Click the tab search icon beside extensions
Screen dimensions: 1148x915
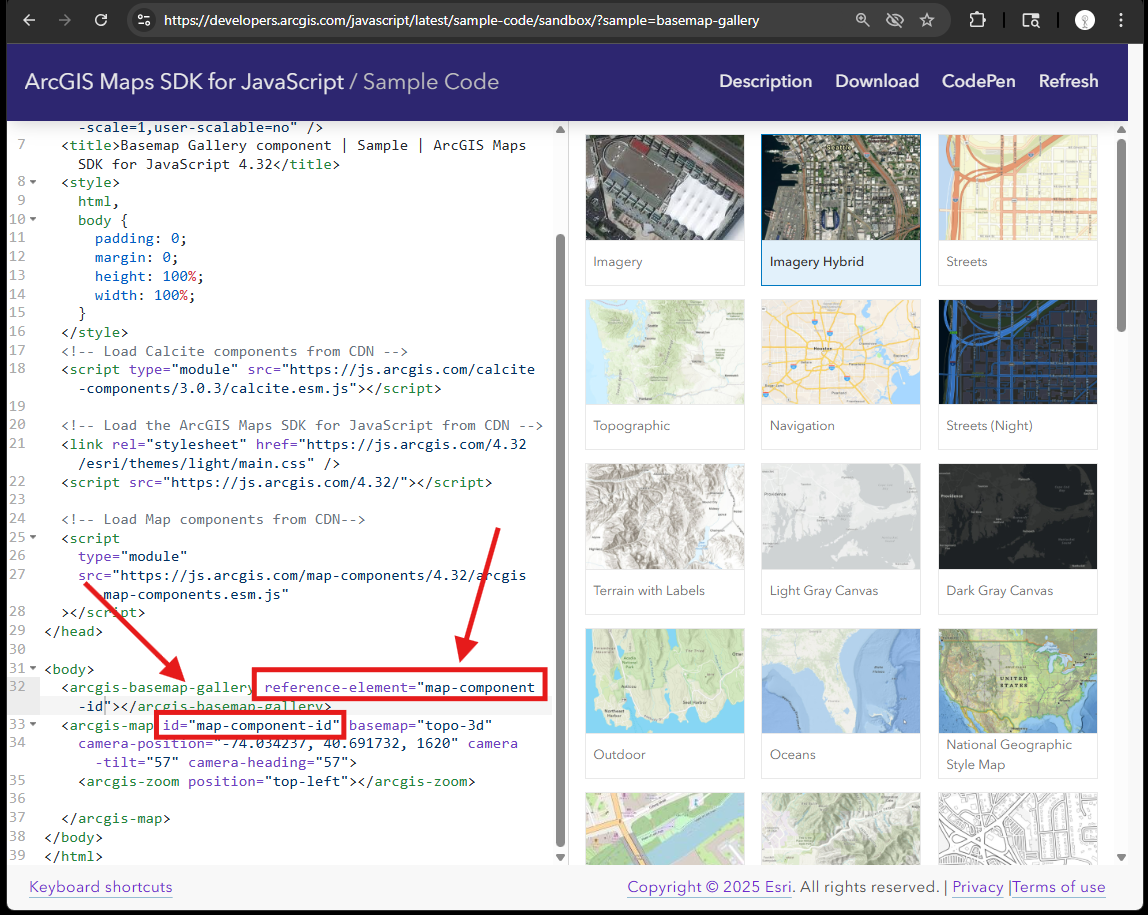click(1031, 20)
